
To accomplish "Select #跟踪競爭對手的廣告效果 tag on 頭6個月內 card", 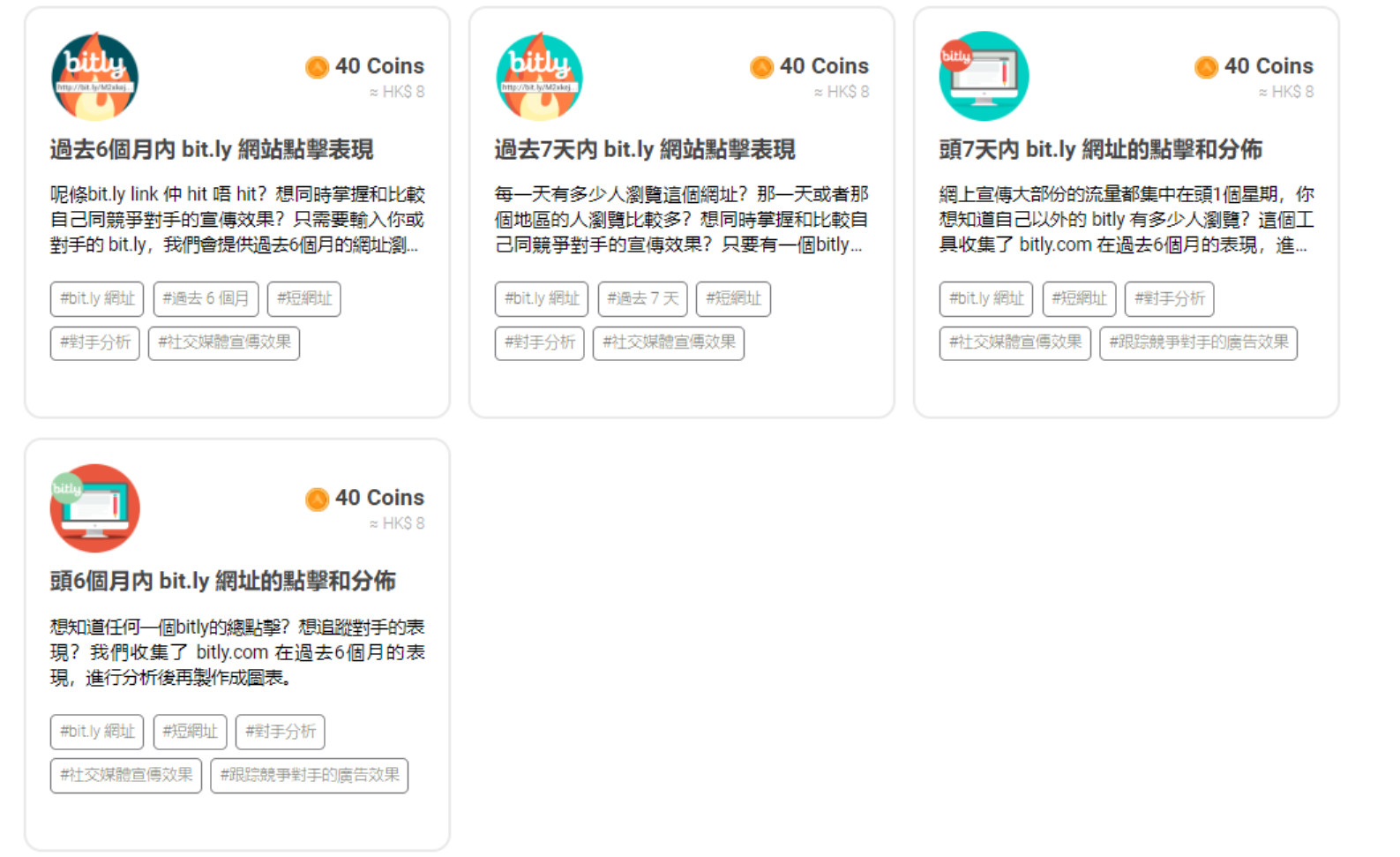I will [x=310, y=776].
